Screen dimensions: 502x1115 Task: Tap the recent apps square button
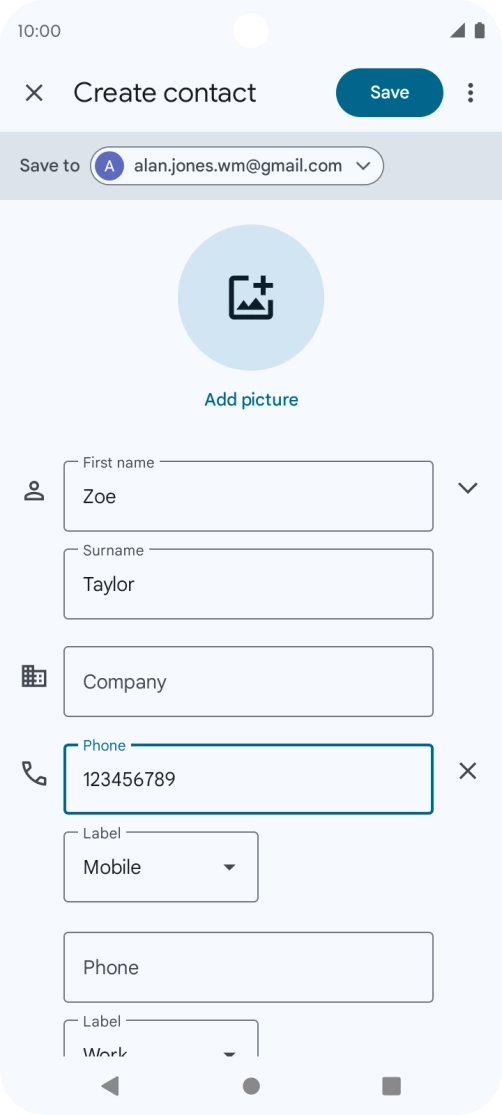(x=391, y=1085)
